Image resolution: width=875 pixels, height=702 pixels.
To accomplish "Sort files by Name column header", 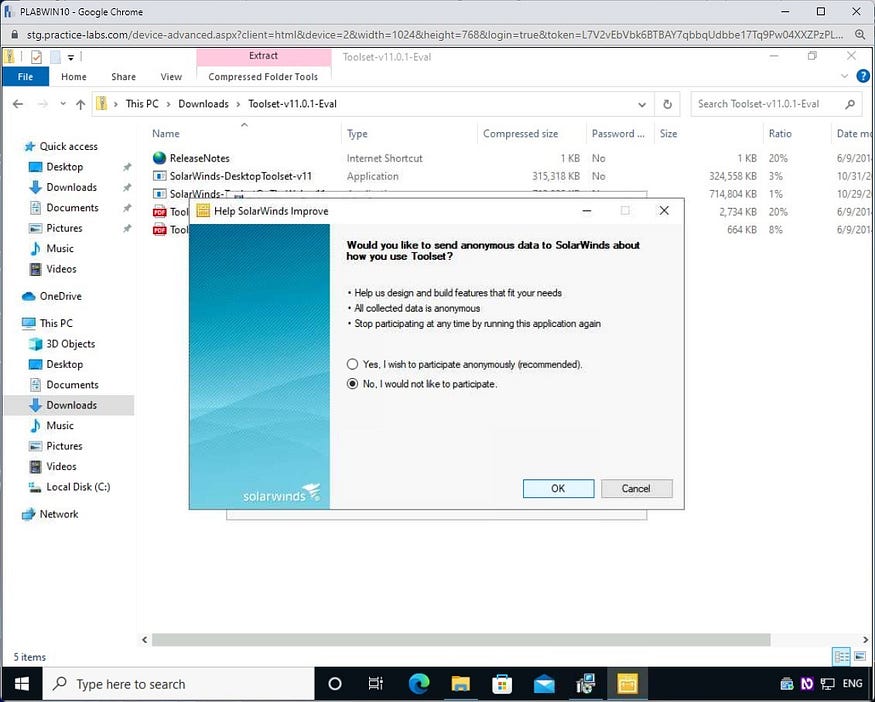I will tap(166, 133).
